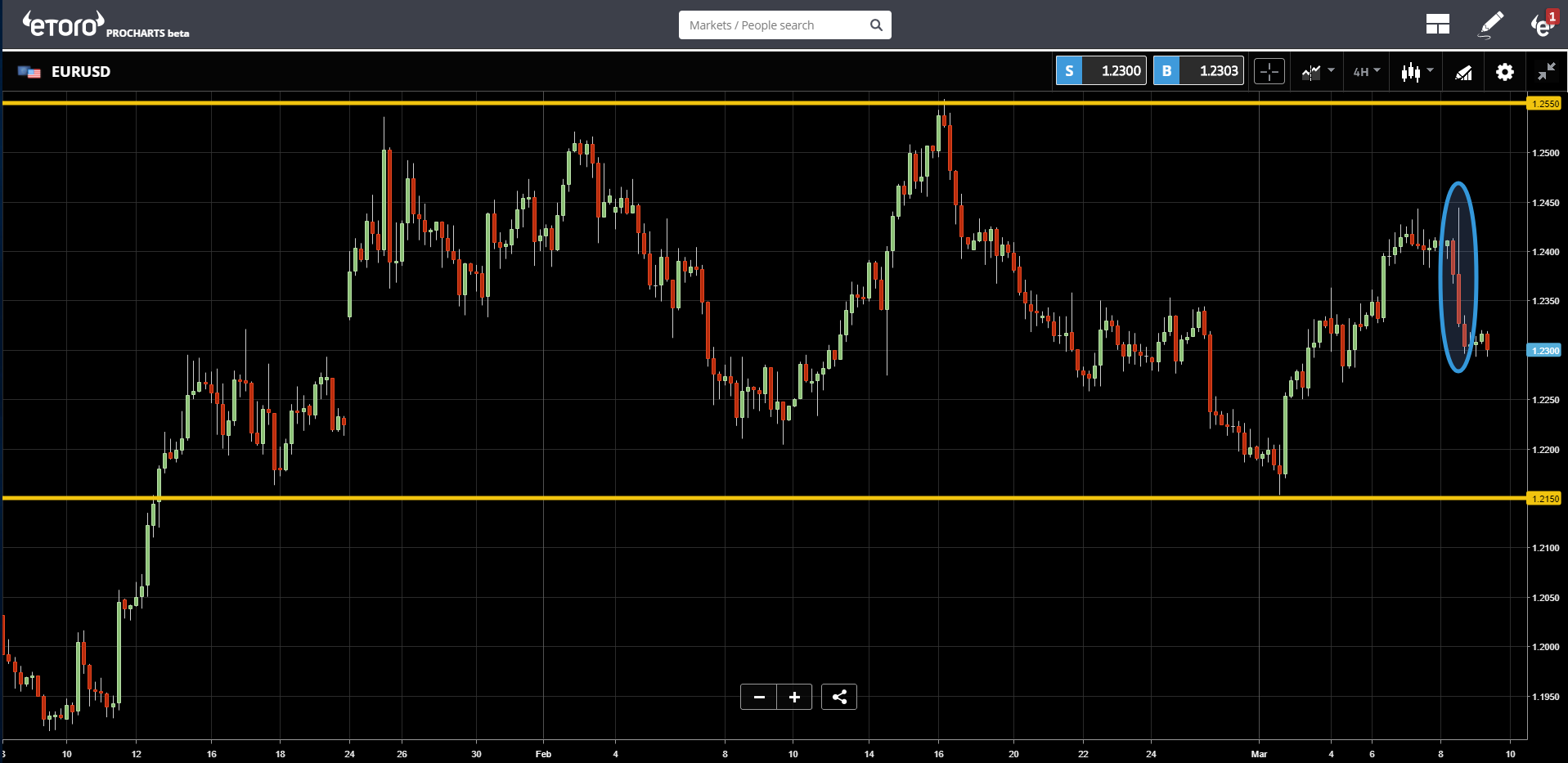Click the Feb label on time axis

[x=543, y=754]
